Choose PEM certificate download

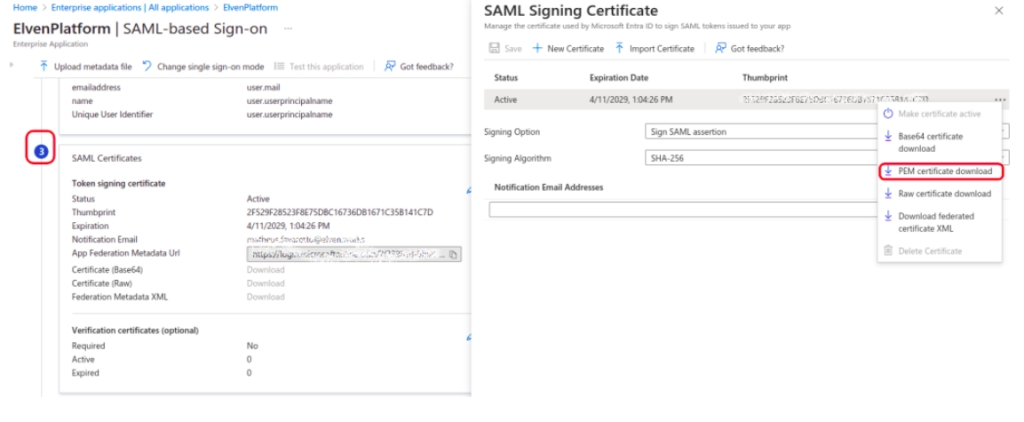(x=944, y=171)
